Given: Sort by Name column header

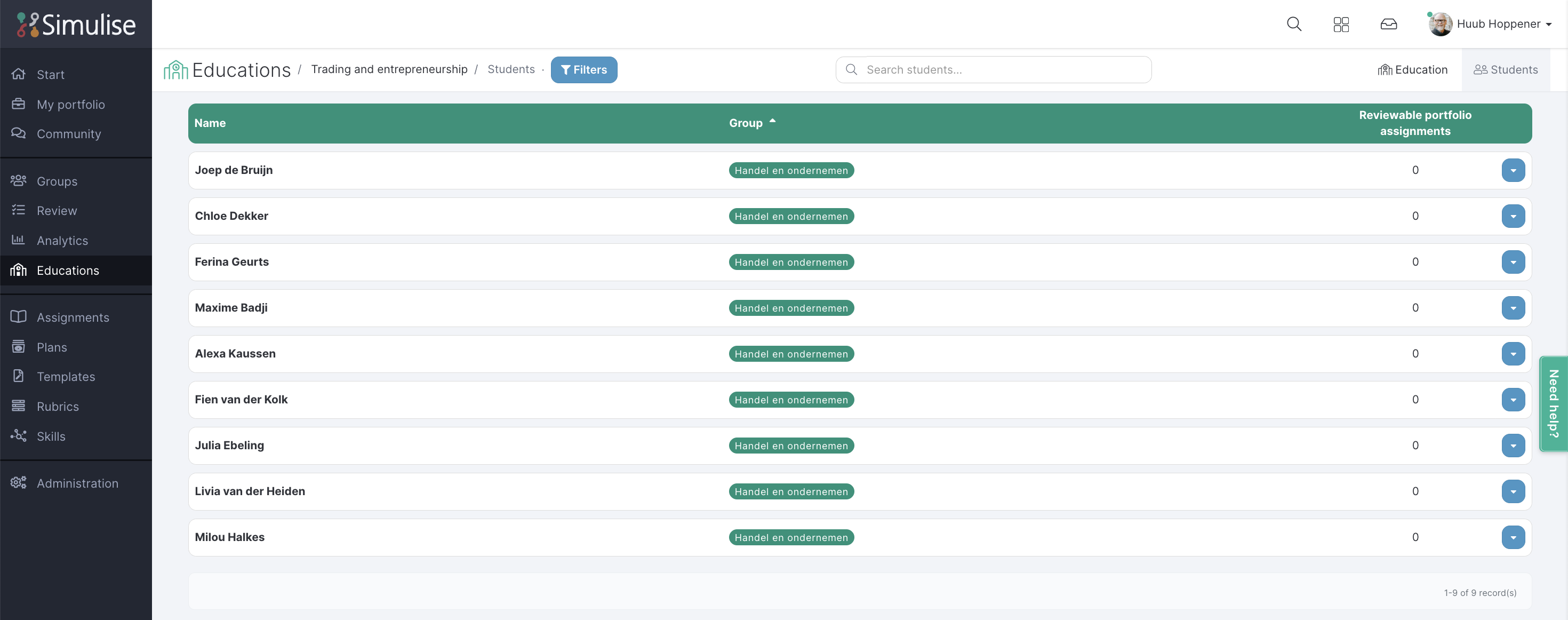Looking at the screenshot, I should coord(210,123).
